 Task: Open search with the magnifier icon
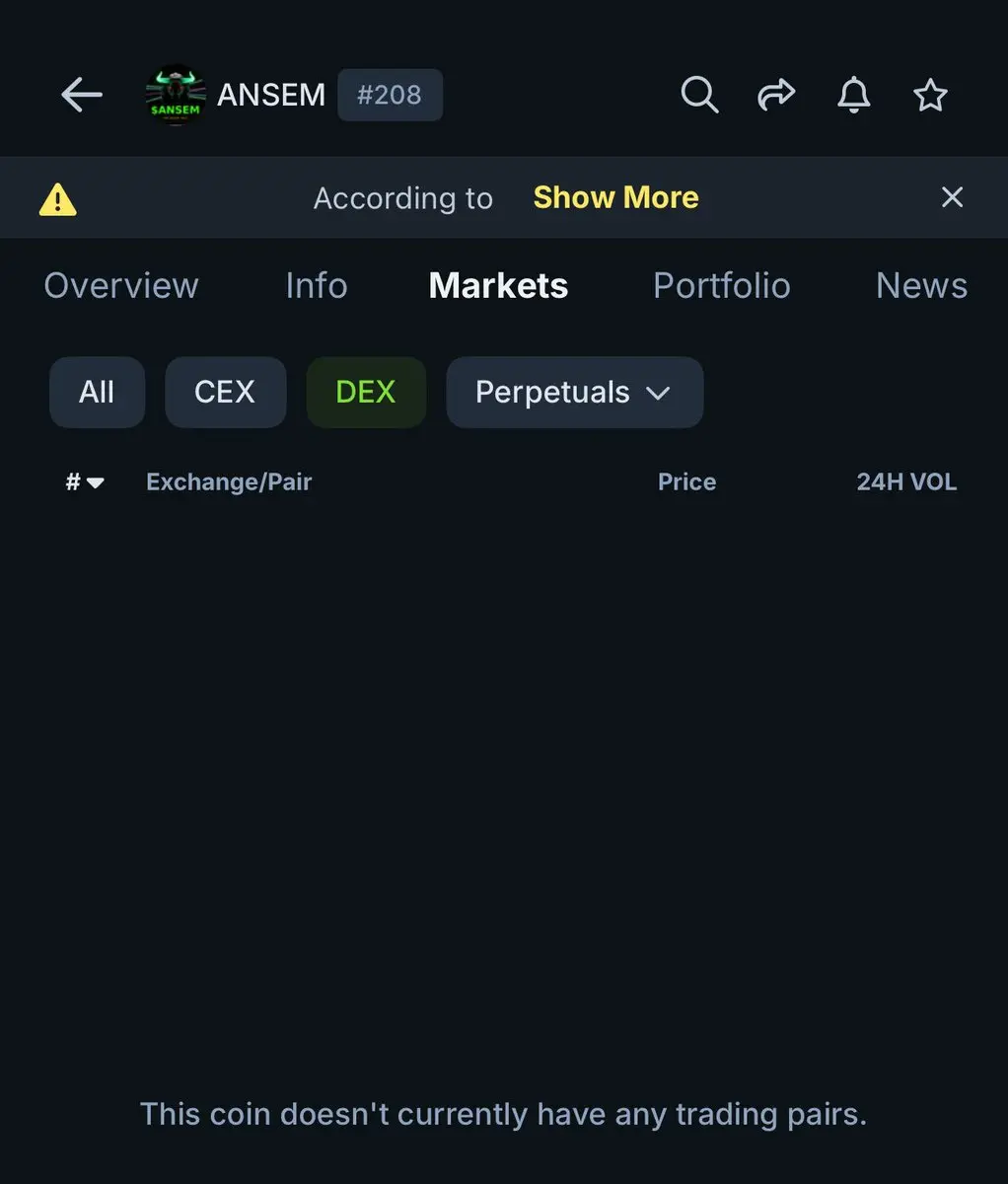pos(699,95)
